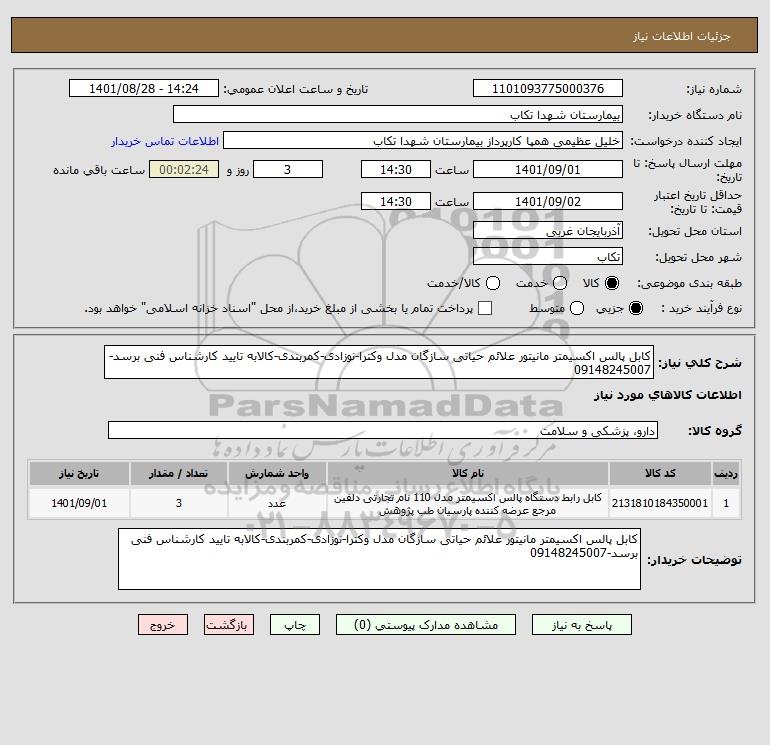Click the پاسخ به نیاز button
The height and width of the screenshot is (745, 770).
582,625
